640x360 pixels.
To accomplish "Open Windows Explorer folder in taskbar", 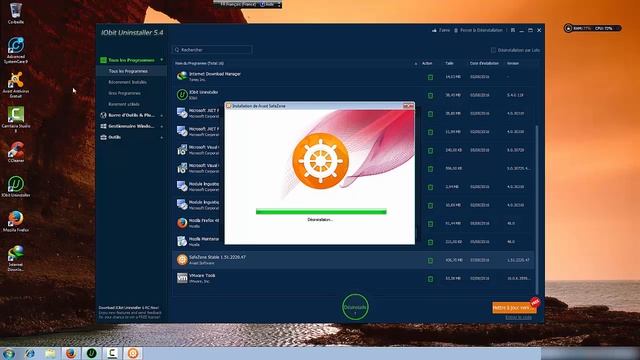I will pos(50,353).
